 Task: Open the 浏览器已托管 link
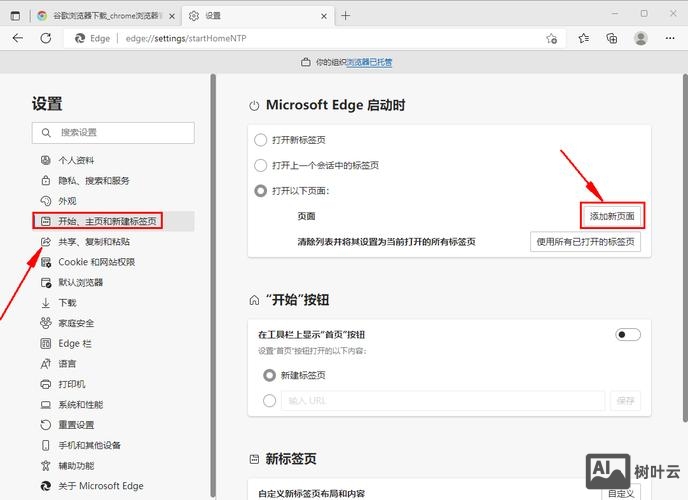coord(369,62)
